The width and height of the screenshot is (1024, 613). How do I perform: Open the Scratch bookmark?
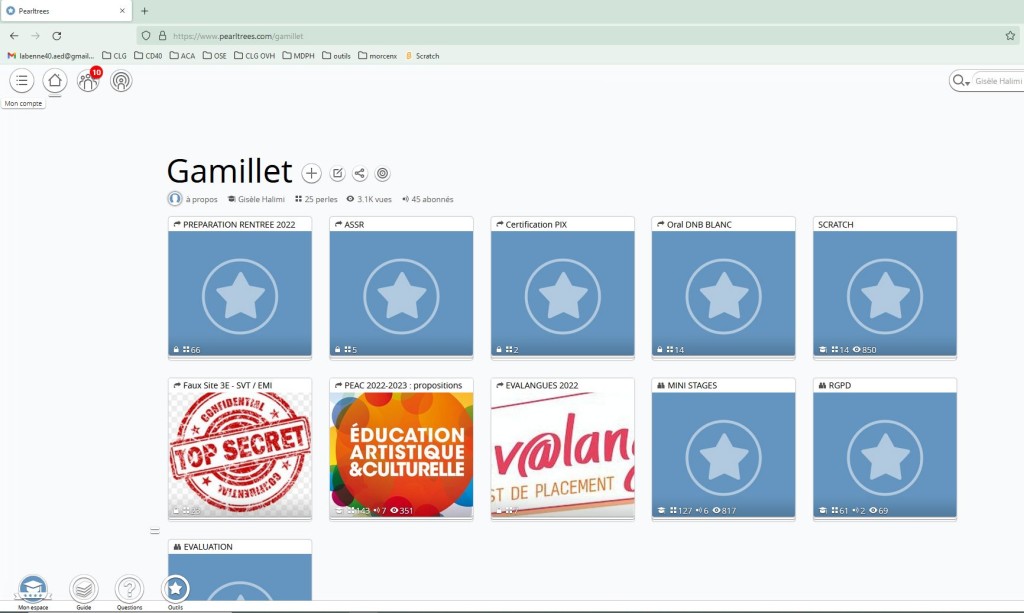(423, 56)
